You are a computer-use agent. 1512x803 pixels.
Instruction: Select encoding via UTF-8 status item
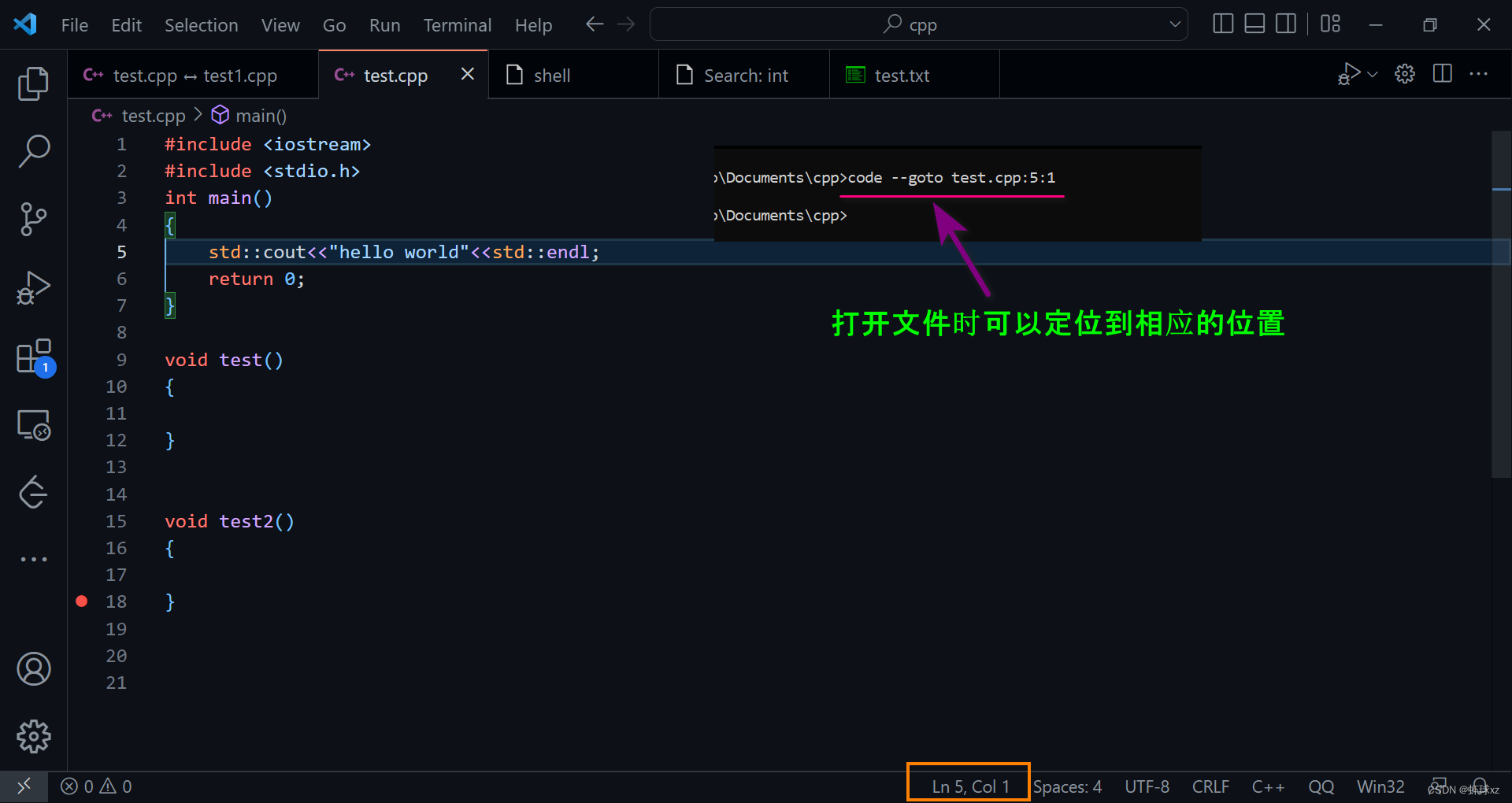point(1147,786)
